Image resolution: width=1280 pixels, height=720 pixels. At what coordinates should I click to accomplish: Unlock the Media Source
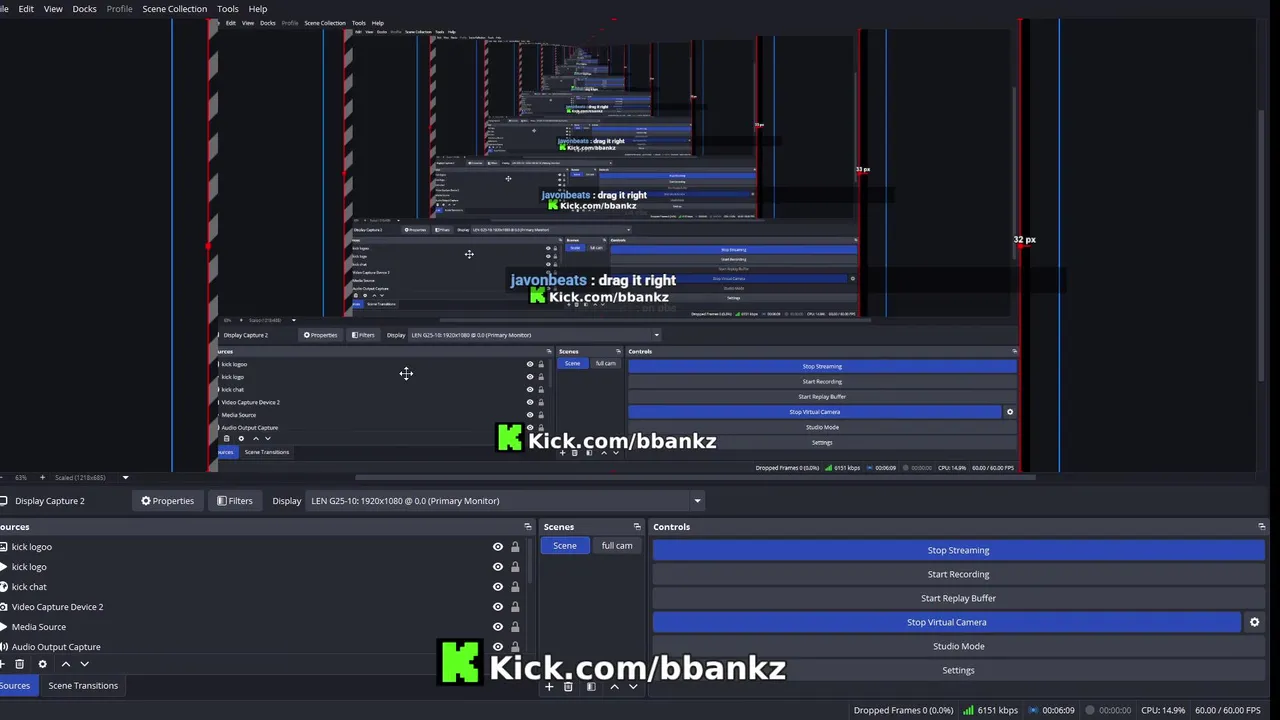tap(515, 627)
